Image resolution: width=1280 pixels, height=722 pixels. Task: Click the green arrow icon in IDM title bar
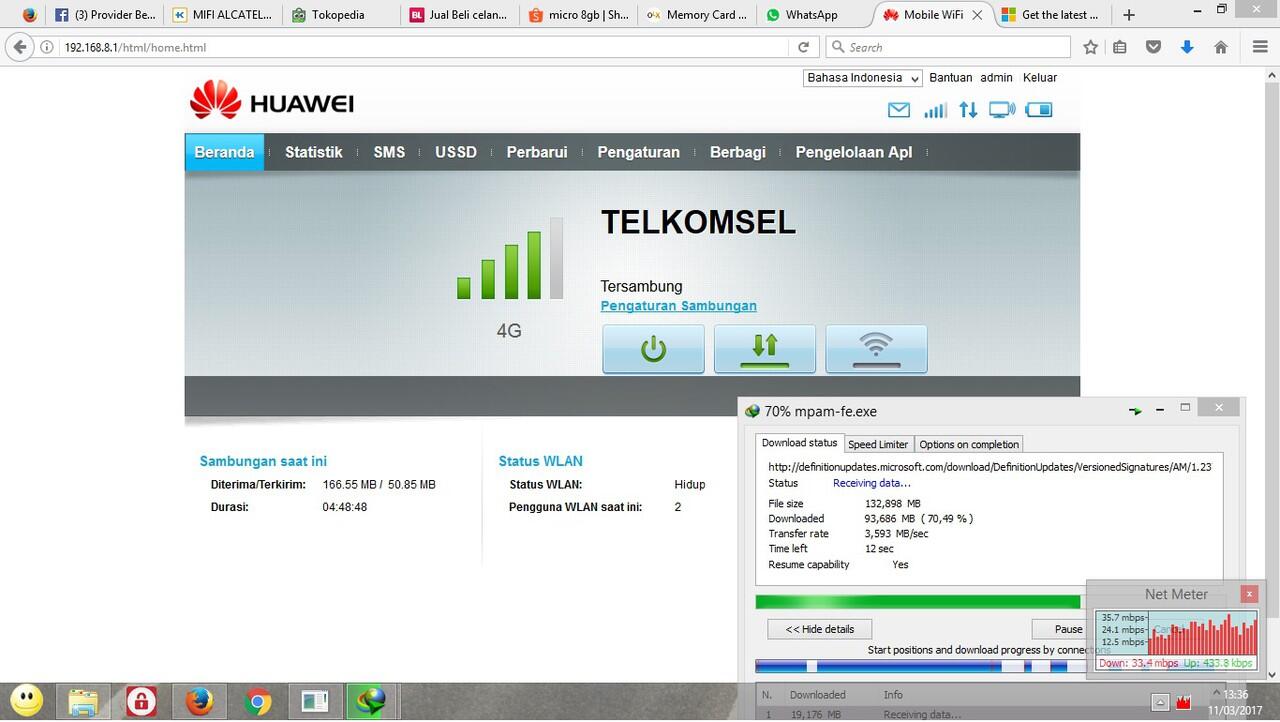click(x=1135, y=410)
